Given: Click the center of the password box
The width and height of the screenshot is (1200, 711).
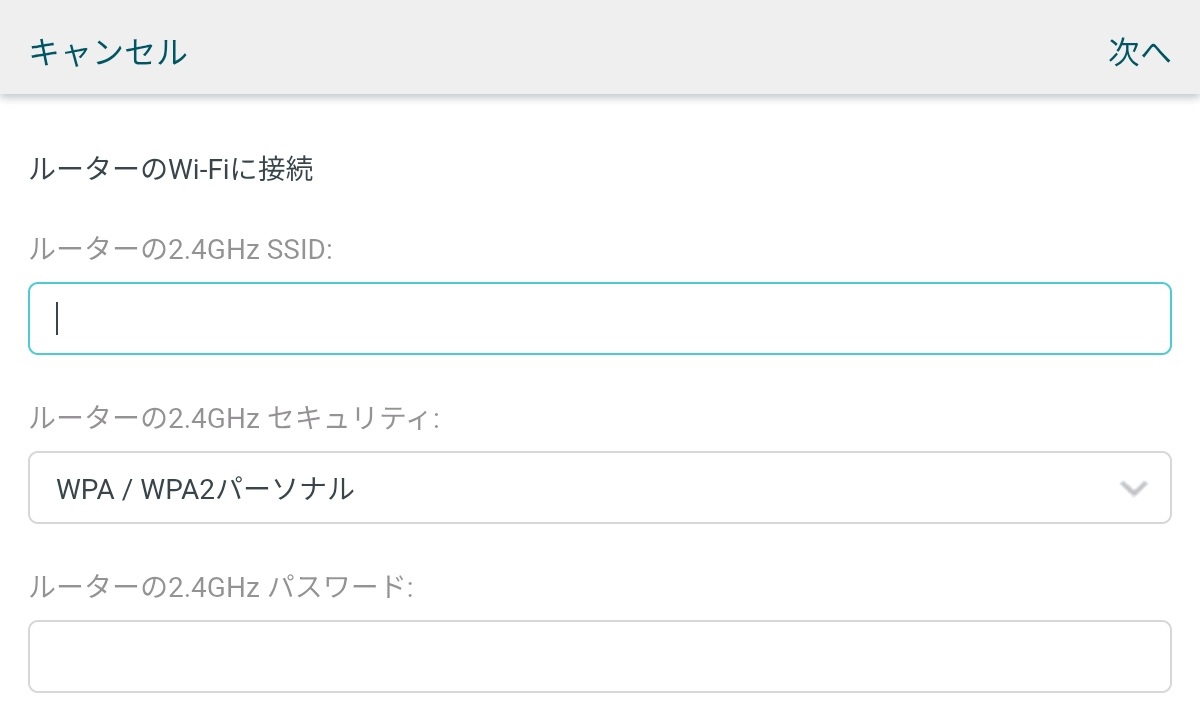Looking at the screenshot, I should click(600, 657).
